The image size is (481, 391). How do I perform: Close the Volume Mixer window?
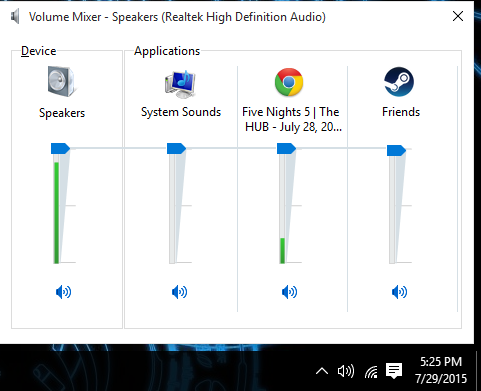click(458, 16)
